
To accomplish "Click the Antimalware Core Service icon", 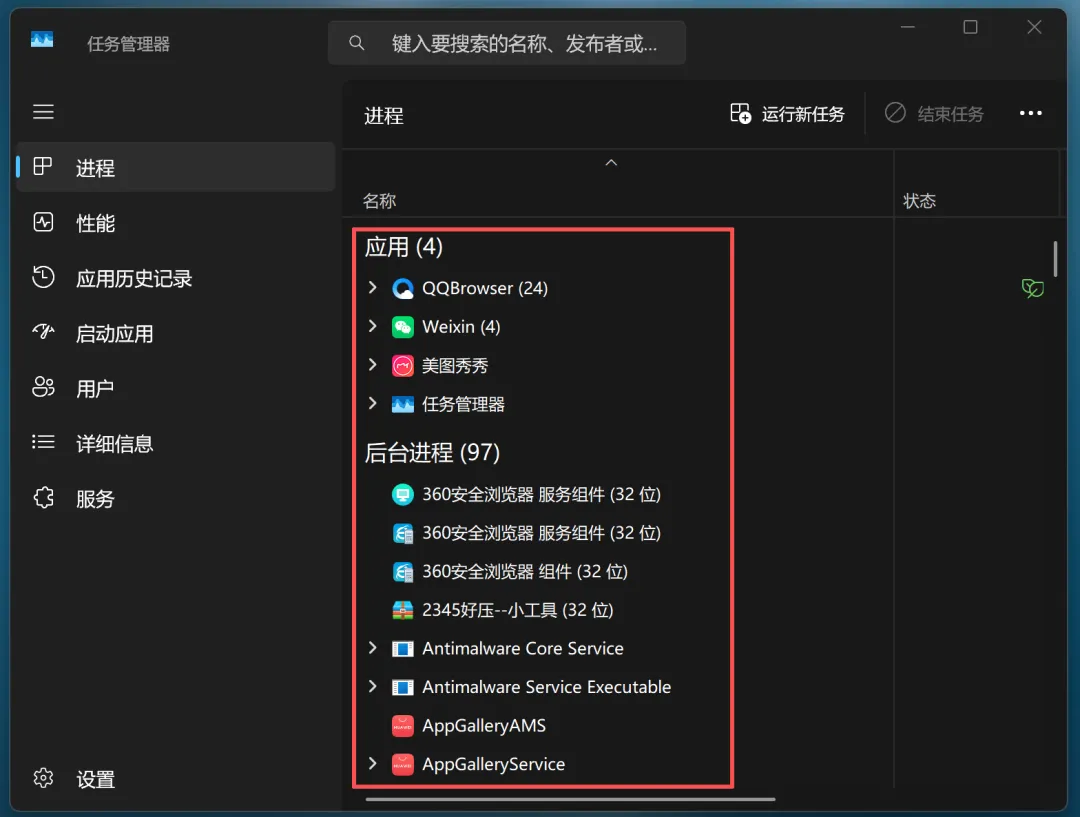I will 403,648.
